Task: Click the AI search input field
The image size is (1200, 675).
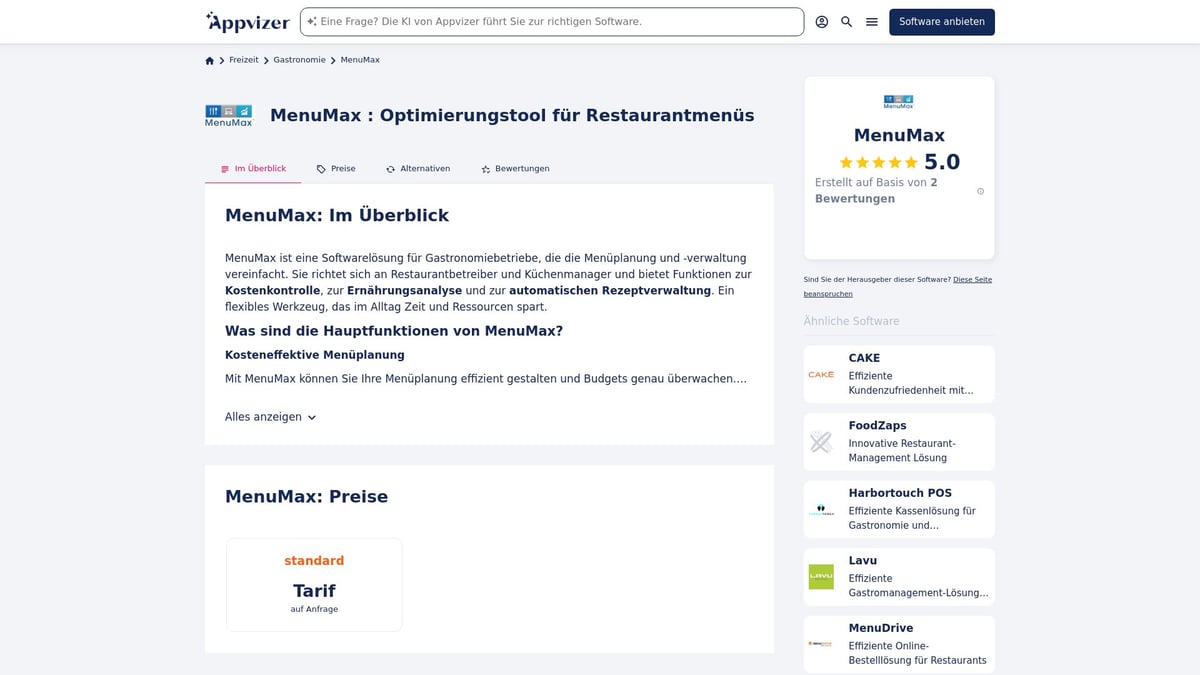Action: [551, 20]
